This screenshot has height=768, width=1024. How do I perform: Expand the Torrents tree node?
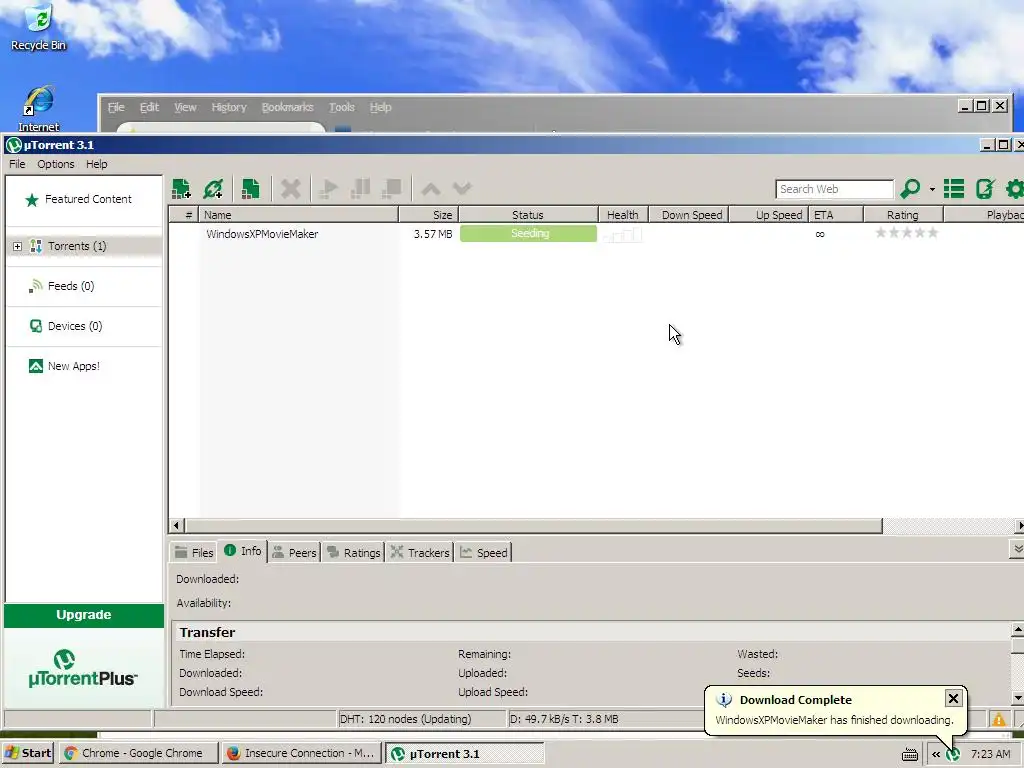(x=18, y=246)
